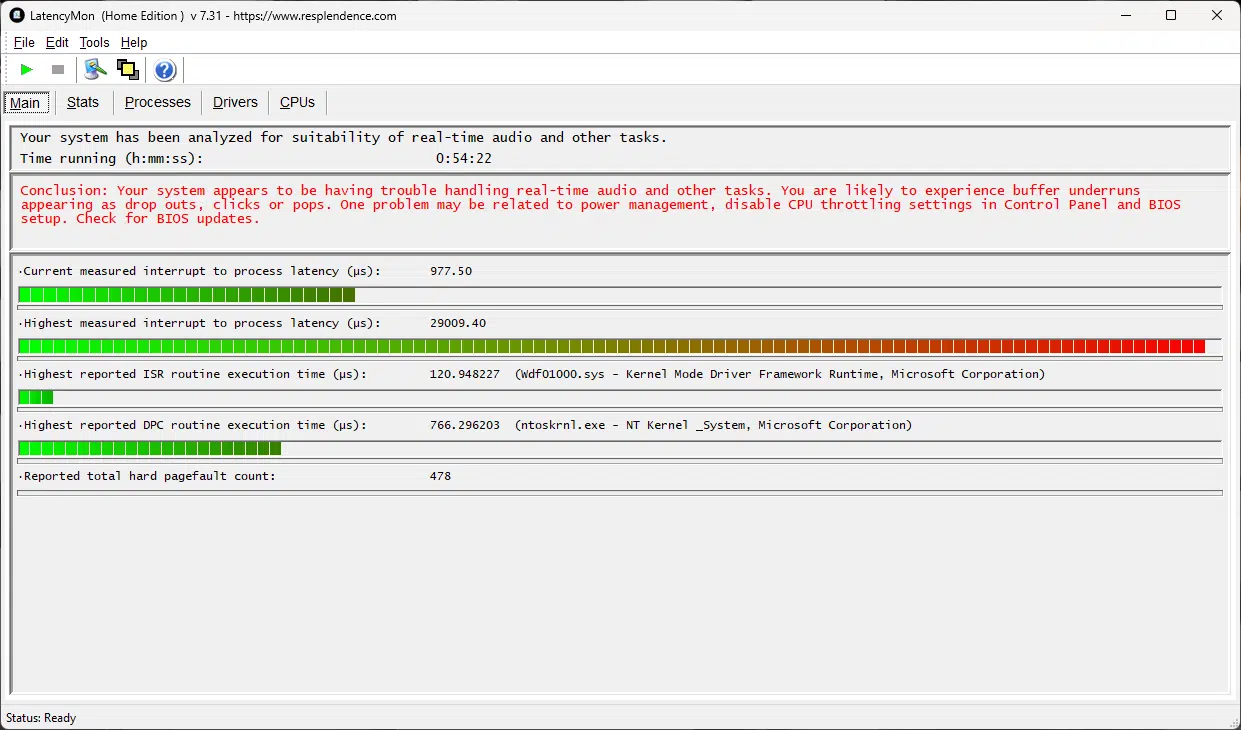Click the red Conclusion warning text
The height and width of the screenshot is (730, 1241).
pos(600,204)
